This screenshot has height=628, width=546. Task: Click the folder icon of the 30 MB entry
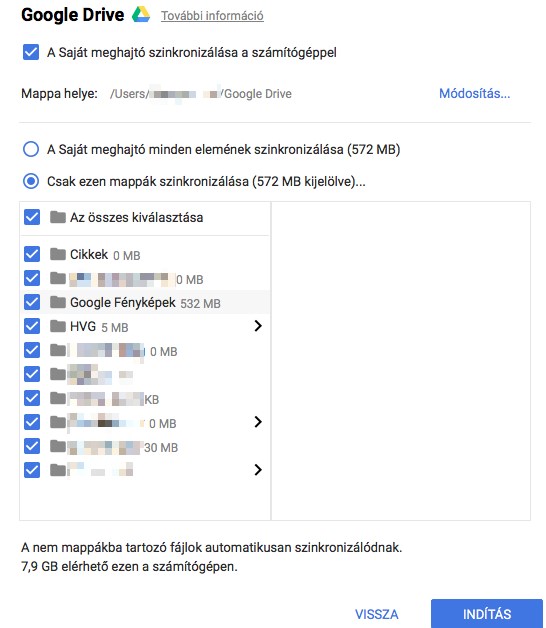(58, 446)
